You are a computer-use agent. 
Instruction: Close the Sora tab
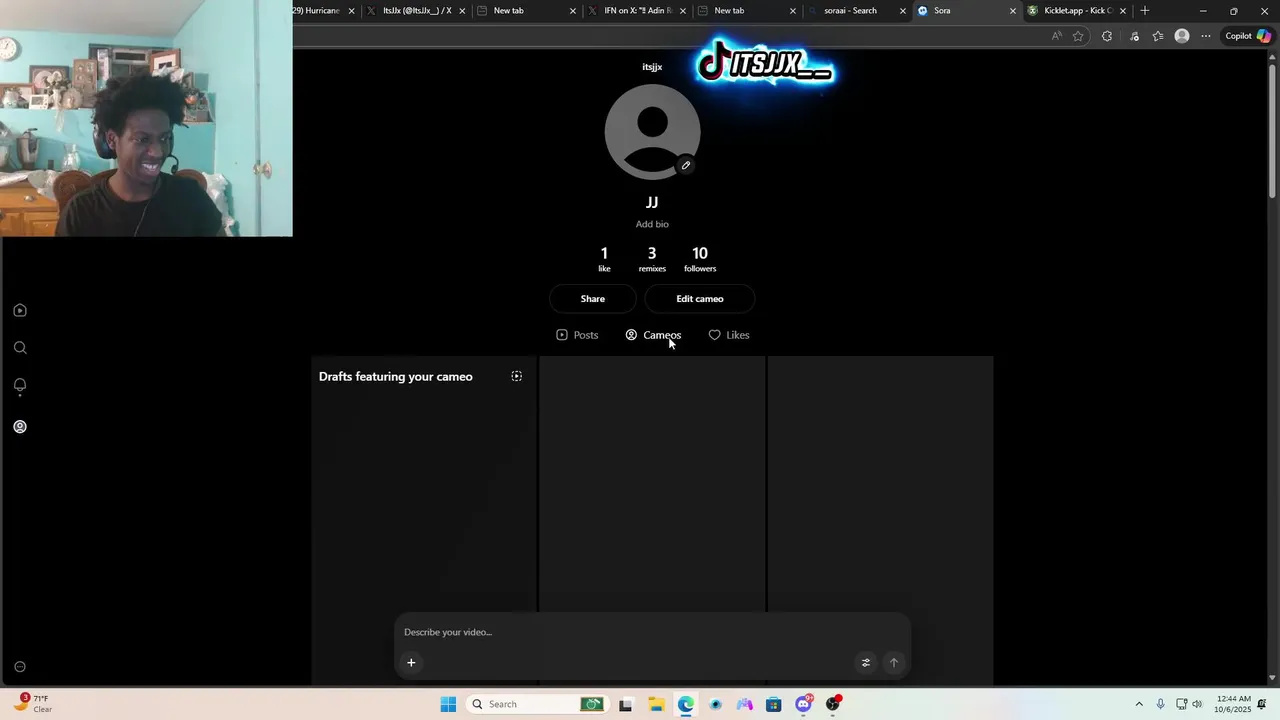pyautogui.click(x=1012, y=11)
